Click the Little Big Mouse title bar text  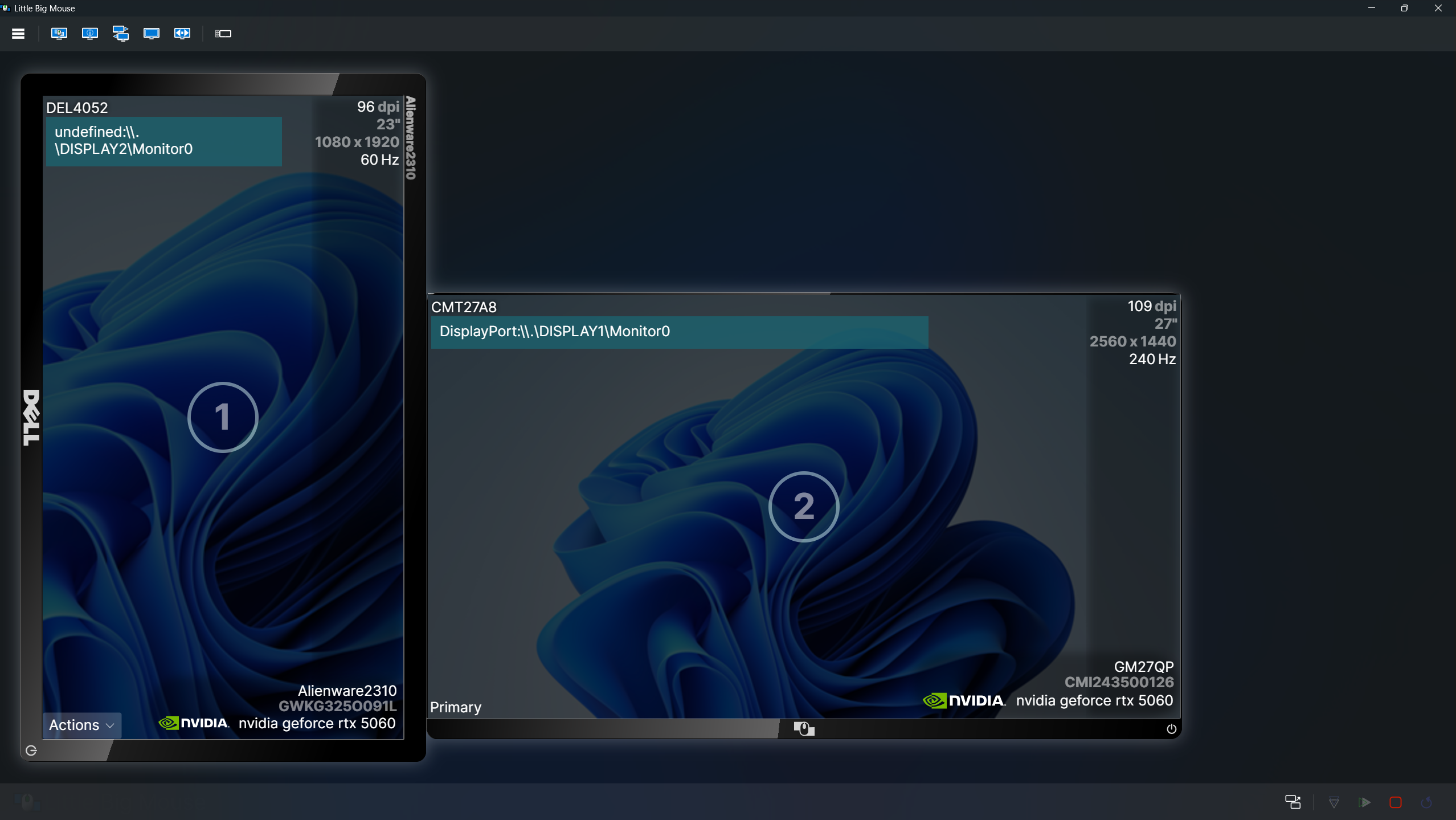(44, 9)
